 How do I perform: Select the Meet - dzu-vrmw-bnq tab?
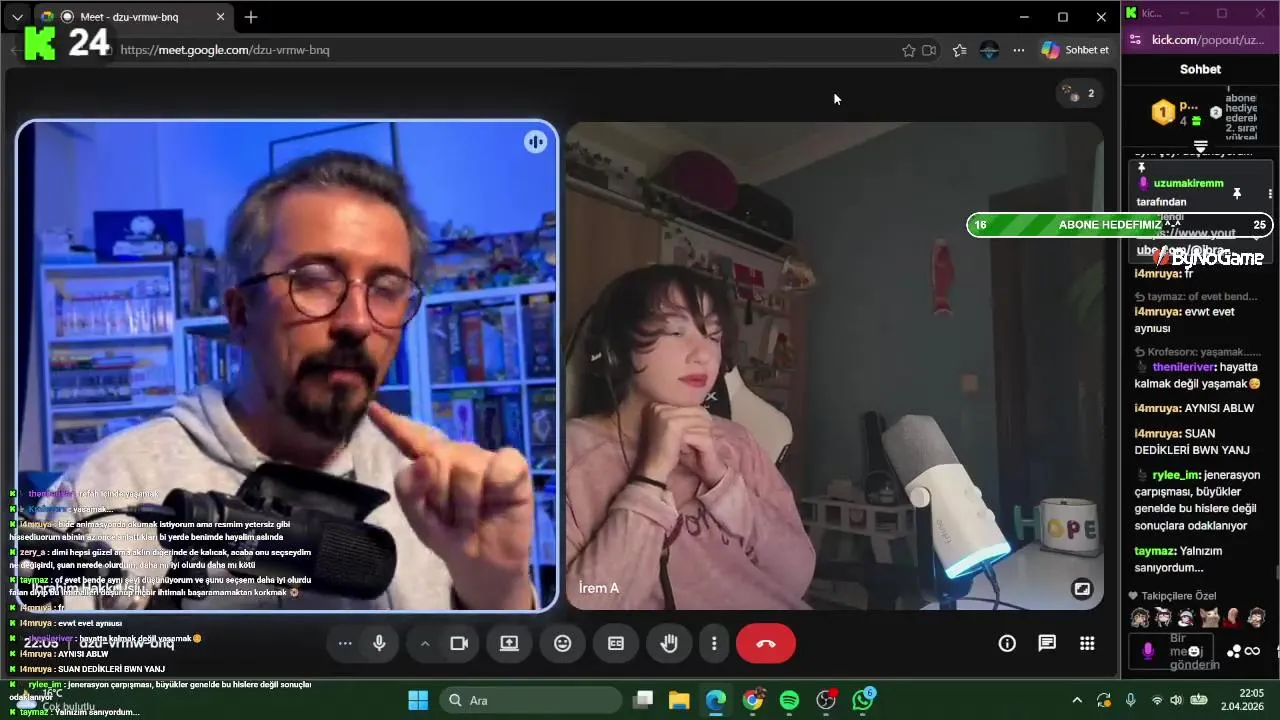click(x=134, y=17)
